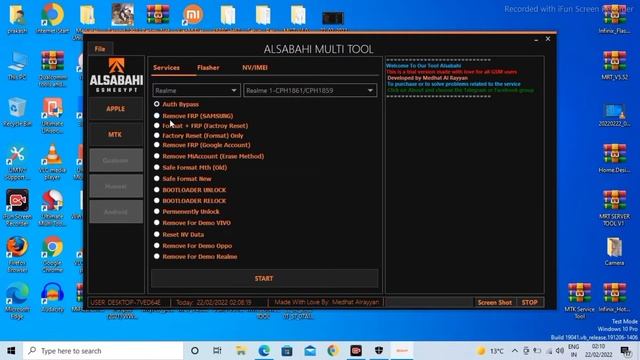Launch File Explorer from the taskbar
Viewport: 640px width, 360px height.
241,351
